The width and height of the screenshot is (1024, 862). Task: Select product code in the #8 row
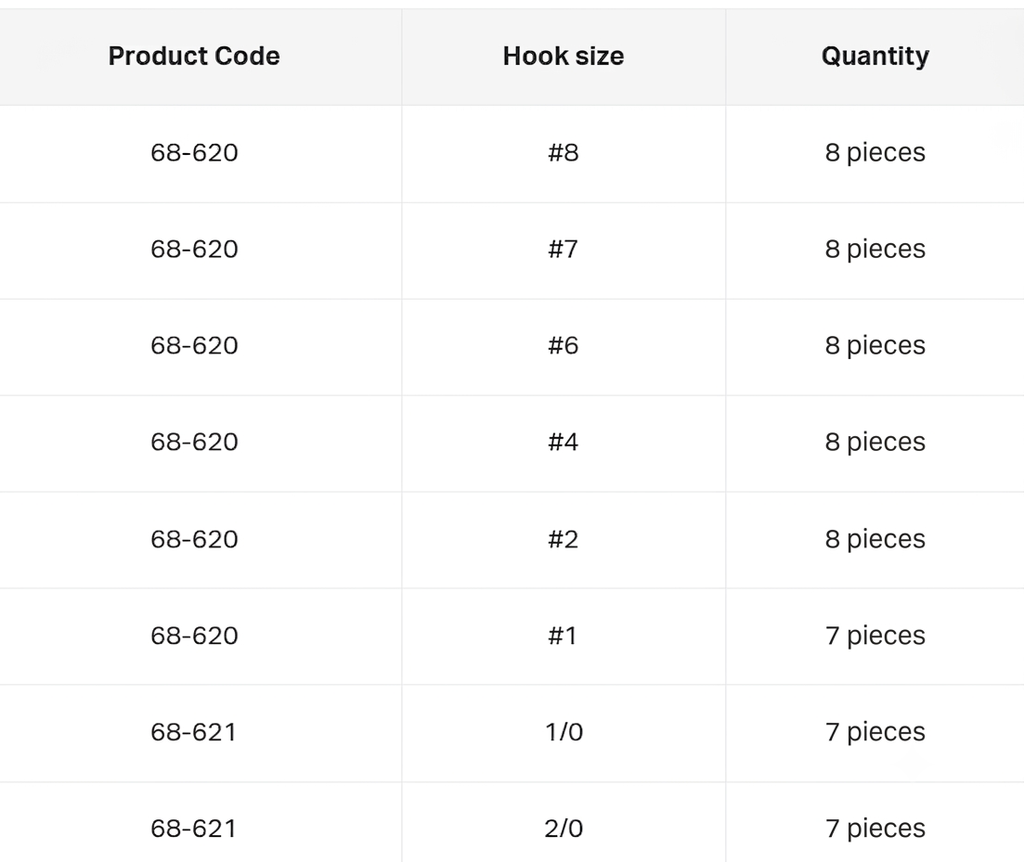[x=194, y=153]
